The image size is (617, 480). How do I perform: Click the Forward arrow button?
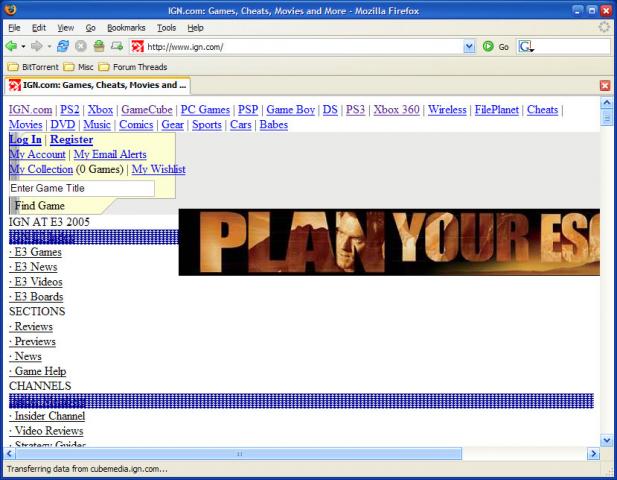pos(36,46)
